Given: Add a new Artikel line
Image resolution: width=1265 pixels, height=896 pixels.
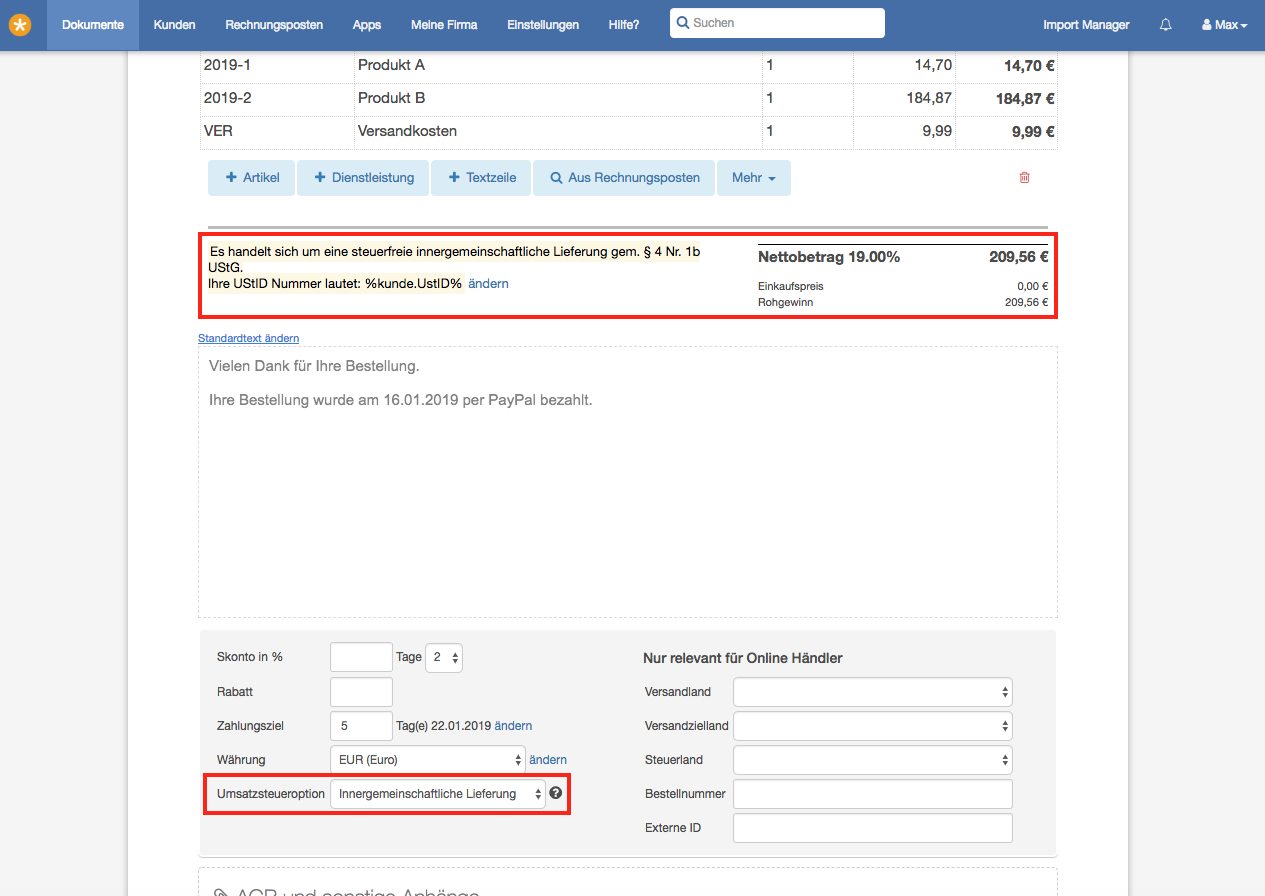Looking at the screenshot, I should [251, 178].
